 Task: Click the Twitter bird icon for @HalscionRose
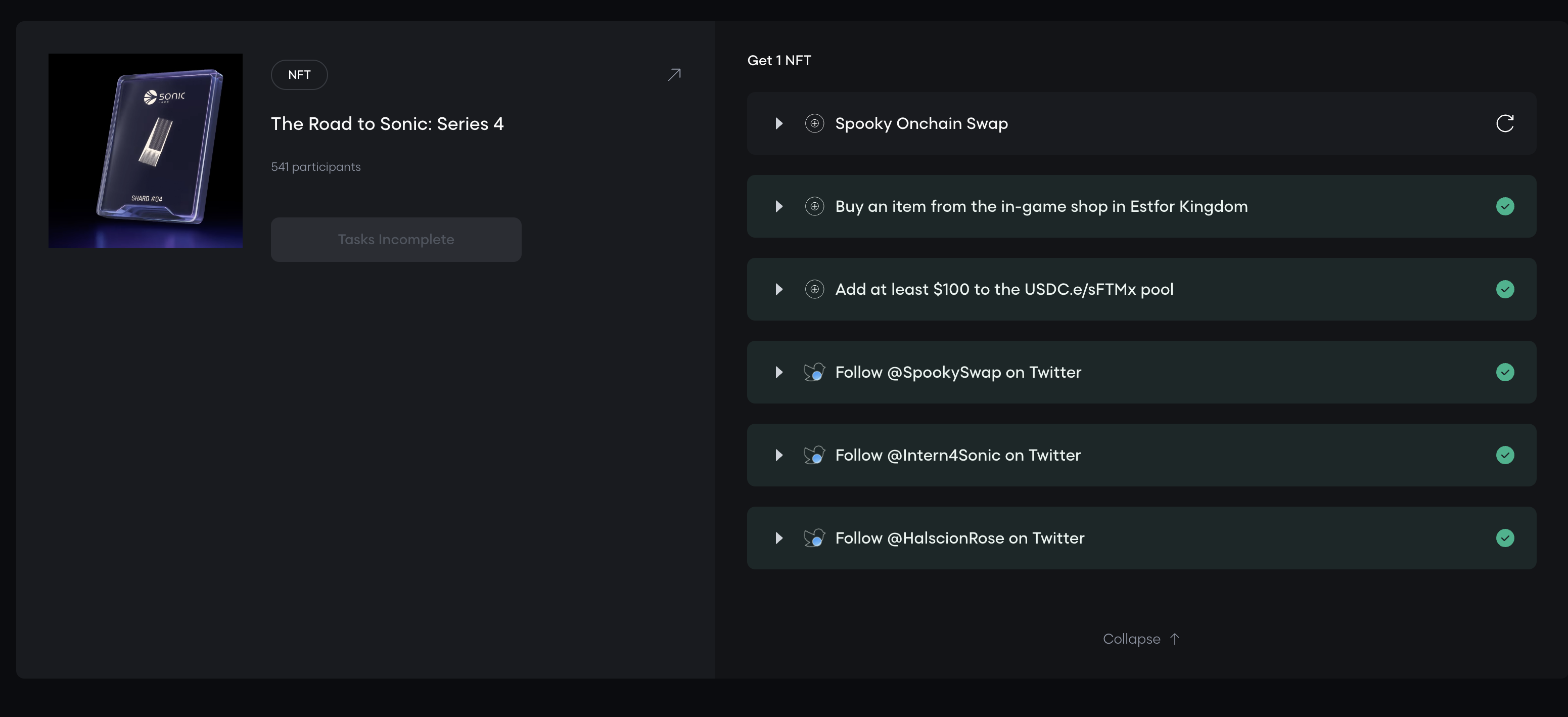pos(814,538)
